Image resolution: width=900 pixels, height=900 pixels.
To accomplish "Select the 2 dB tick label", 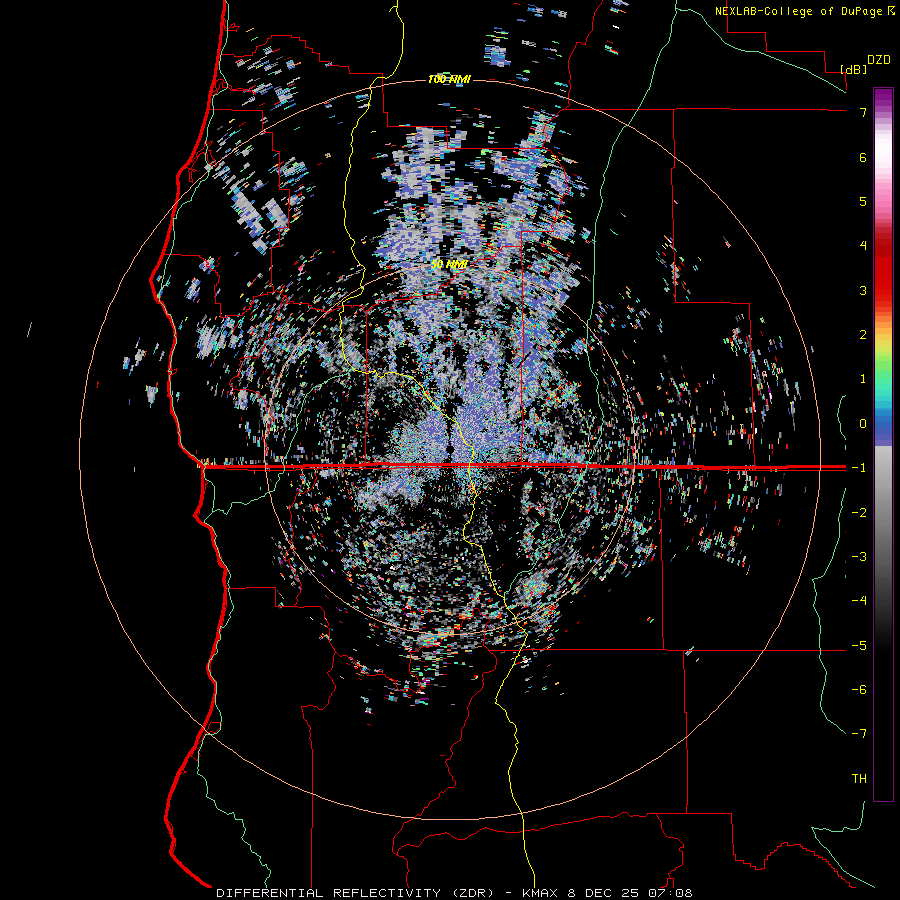I will coord(863,334).
